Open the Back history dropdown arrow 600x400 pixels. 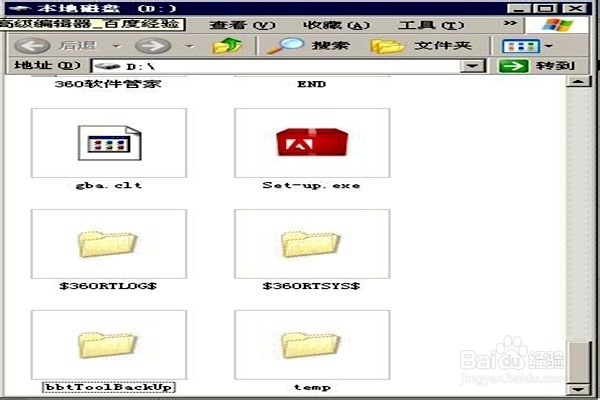pyautogui.click(x=117, y=46)
